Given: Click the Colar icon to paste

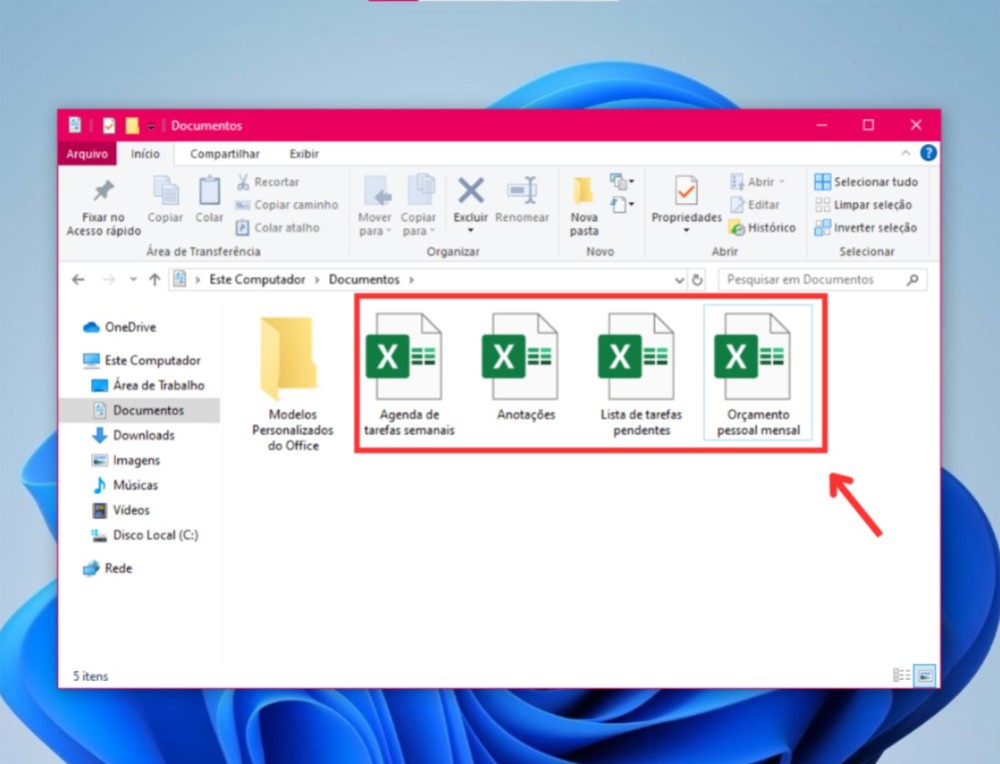Looking at the screenshot, I should pyautogui.click(x=208, y=193).
